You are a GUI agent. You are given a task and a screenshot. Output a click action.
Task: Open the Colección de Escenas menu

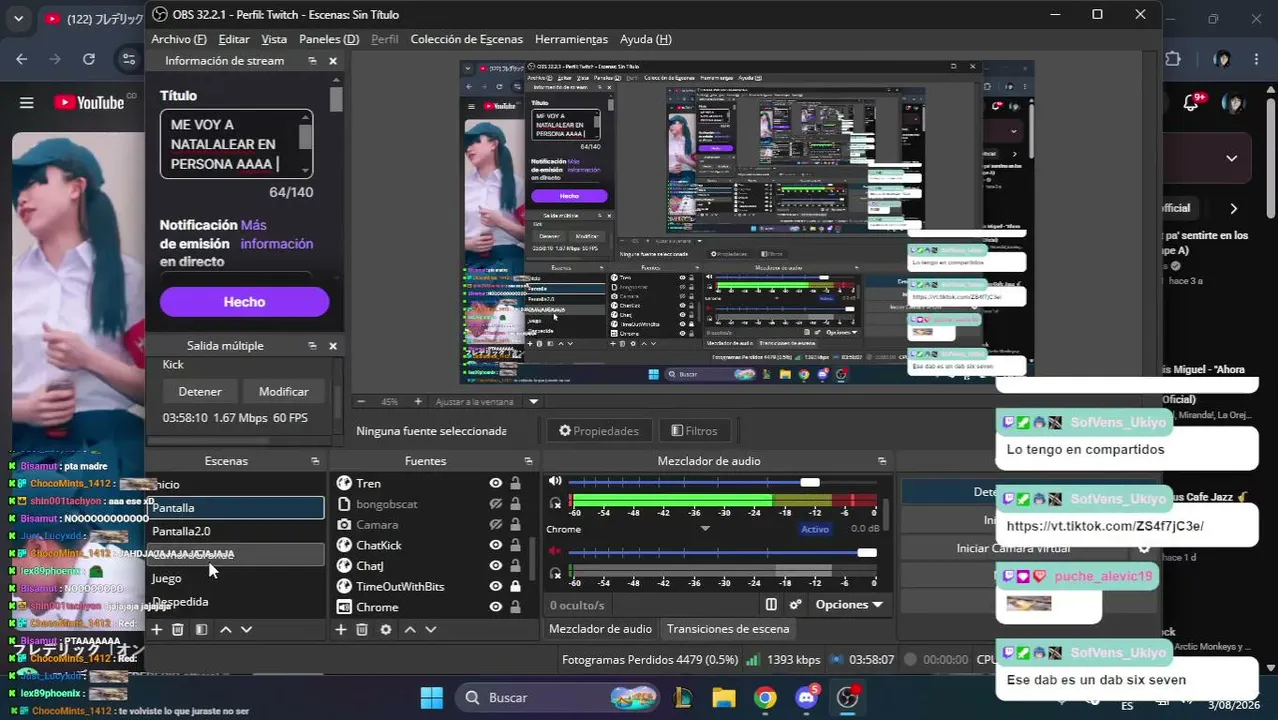(466, 39)
